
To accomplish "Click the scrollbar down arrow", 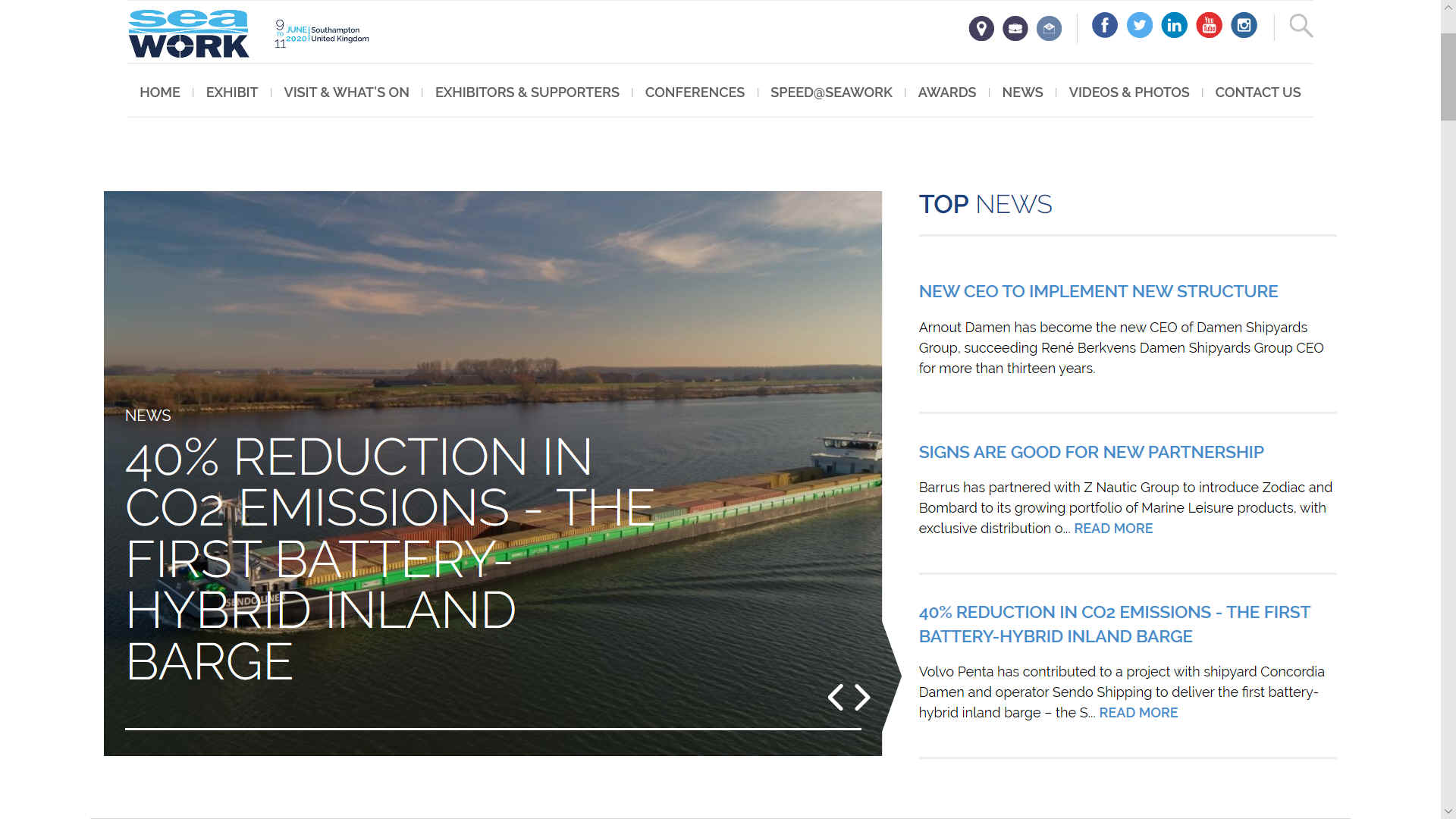I will [1448, 811].
